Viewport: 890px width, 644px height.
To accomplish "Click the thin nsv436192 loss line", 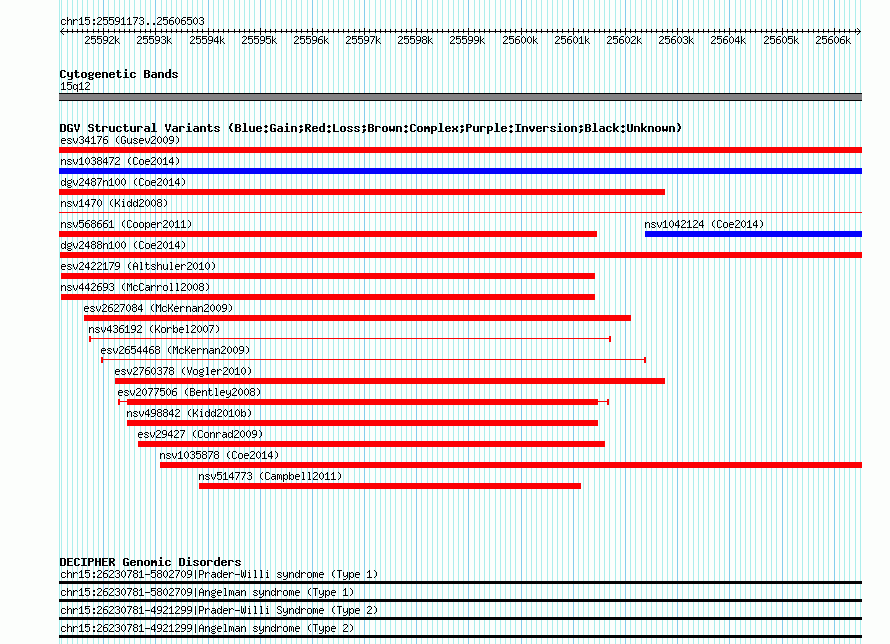I will 350,339.
